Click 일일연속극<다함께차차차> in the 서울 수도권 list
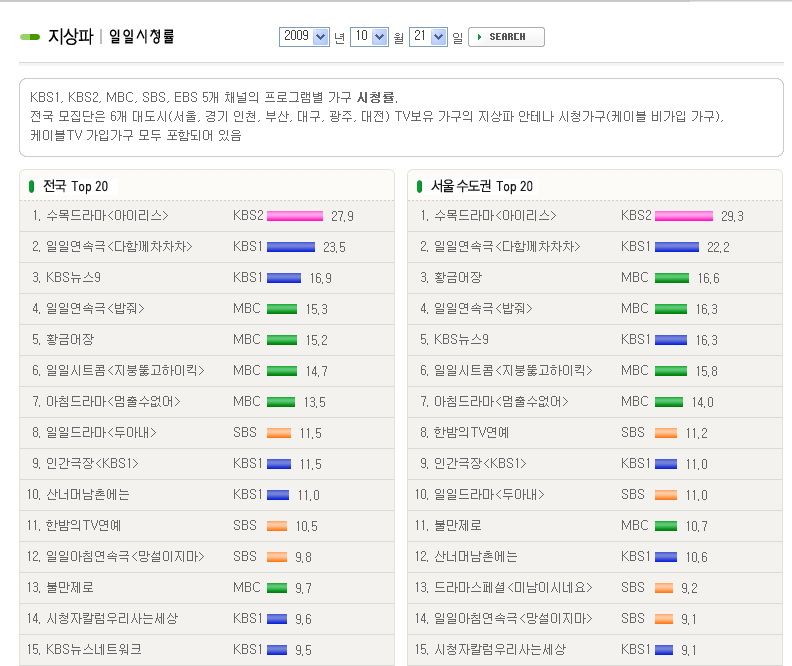The image size is (792, 666). coord(507,246)
